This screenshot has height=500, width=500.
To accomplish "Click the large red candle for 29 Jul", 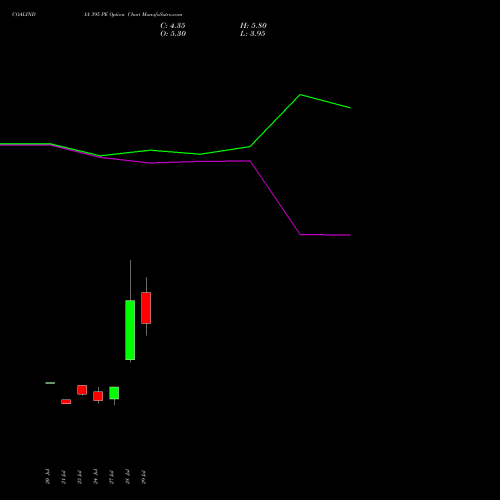I will coord(146,308).
